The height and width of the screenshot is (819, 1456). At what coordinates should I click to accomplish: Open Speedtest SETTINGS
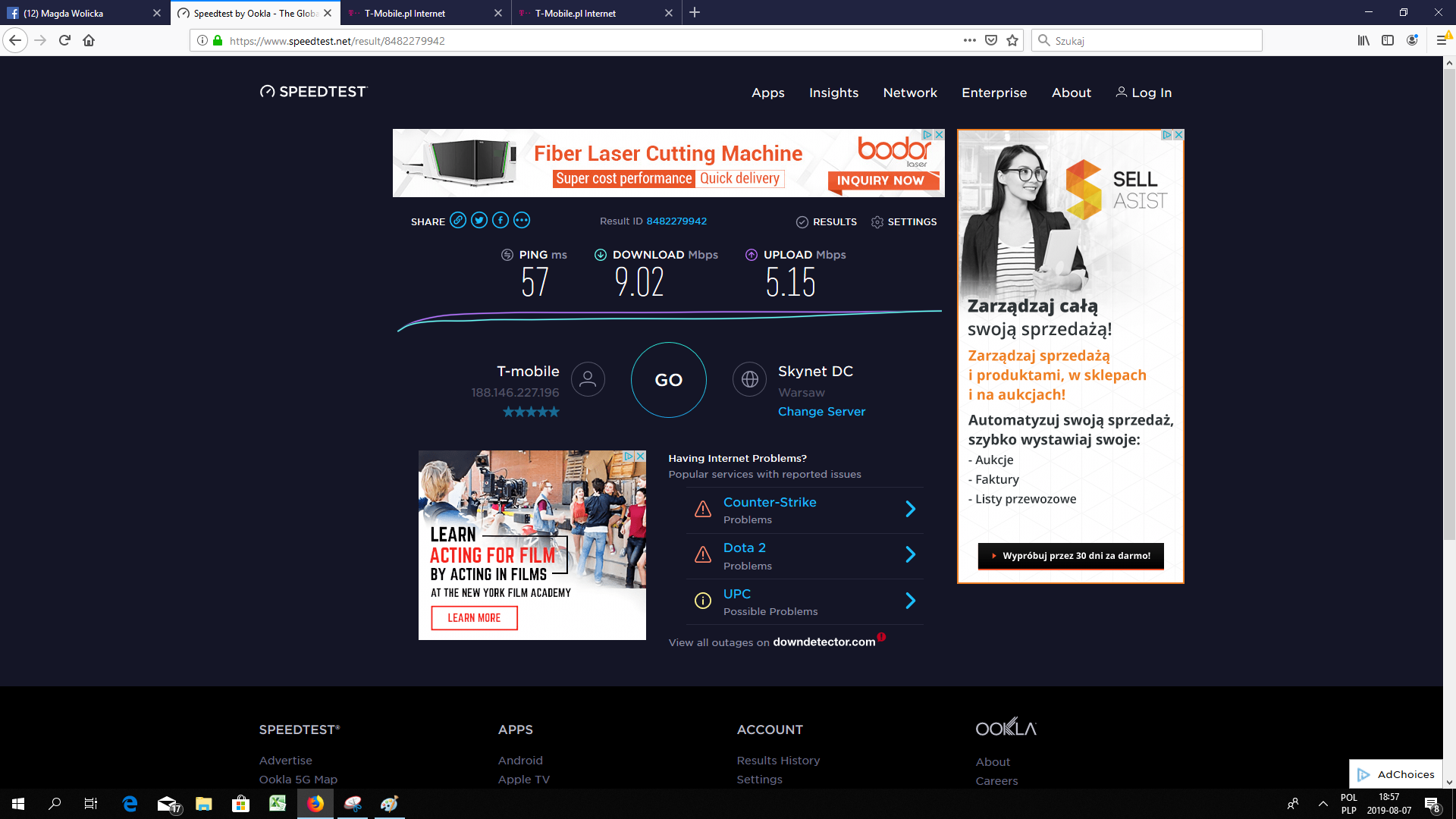904,221
